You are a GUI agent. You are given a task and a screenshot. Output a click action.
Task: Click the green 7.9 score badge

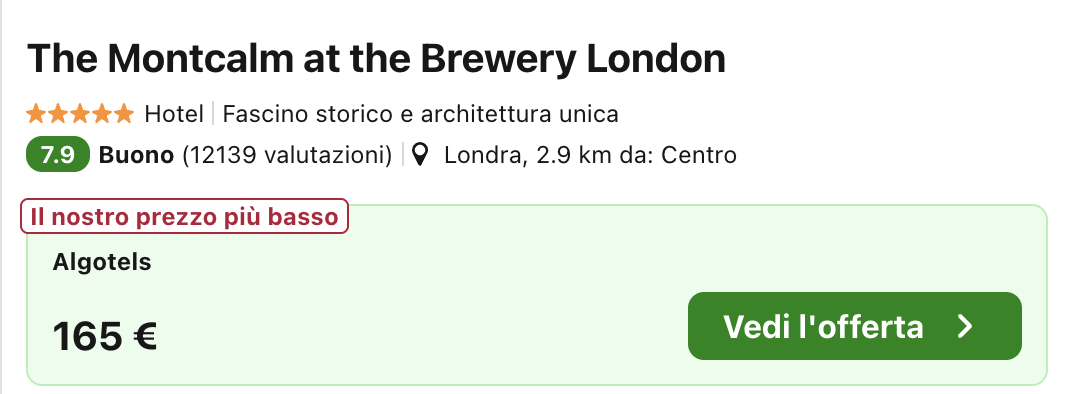[x=57, y=155]
